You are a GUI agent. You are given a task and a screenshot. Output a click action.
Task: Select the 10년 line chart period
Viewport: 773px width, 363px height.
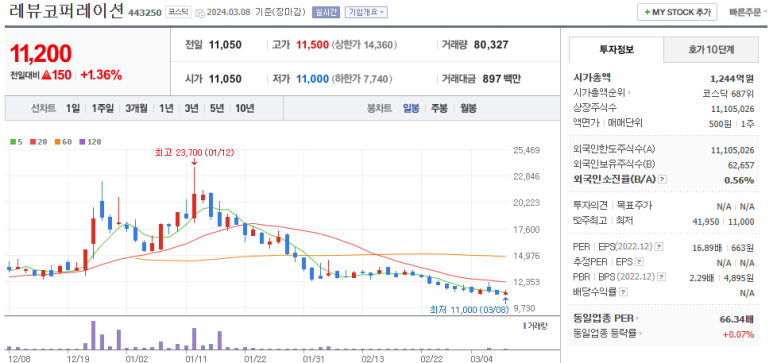[x=245, y=109]
